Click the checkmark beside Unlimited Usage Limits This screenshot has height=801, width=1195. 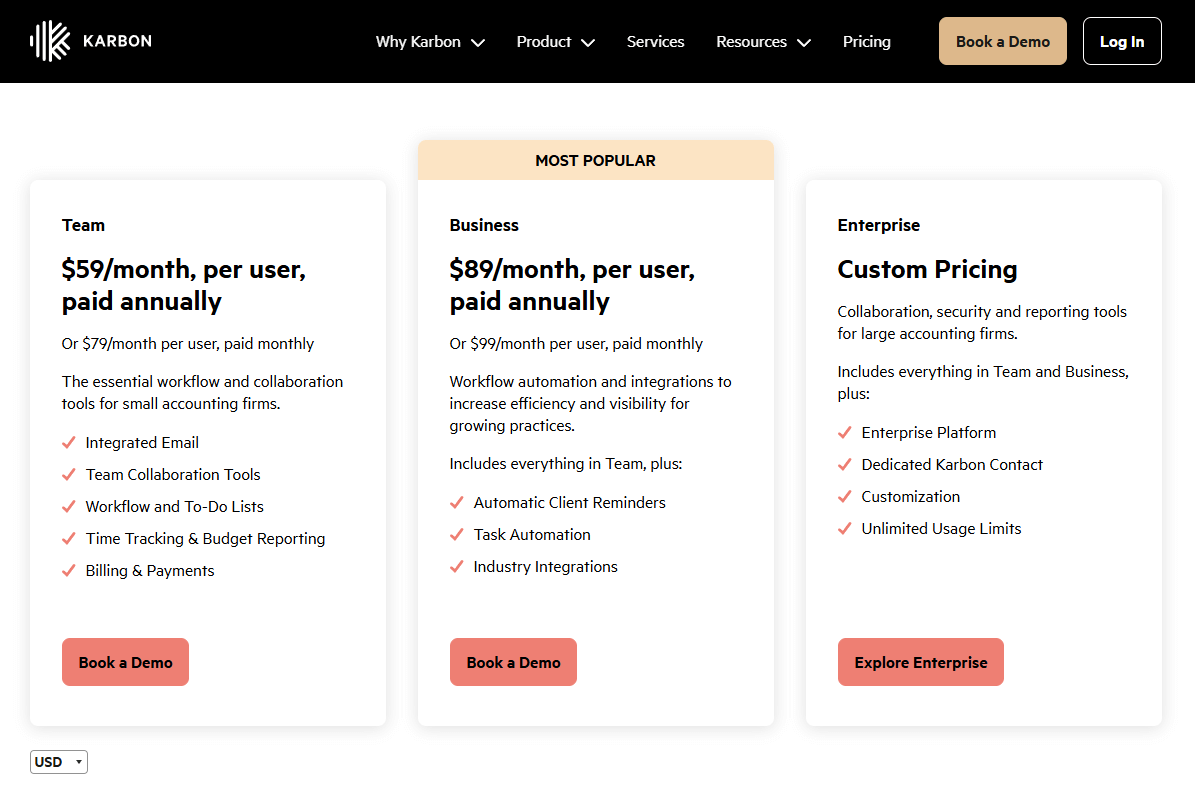pyautogui.click(x=845, y=528)
